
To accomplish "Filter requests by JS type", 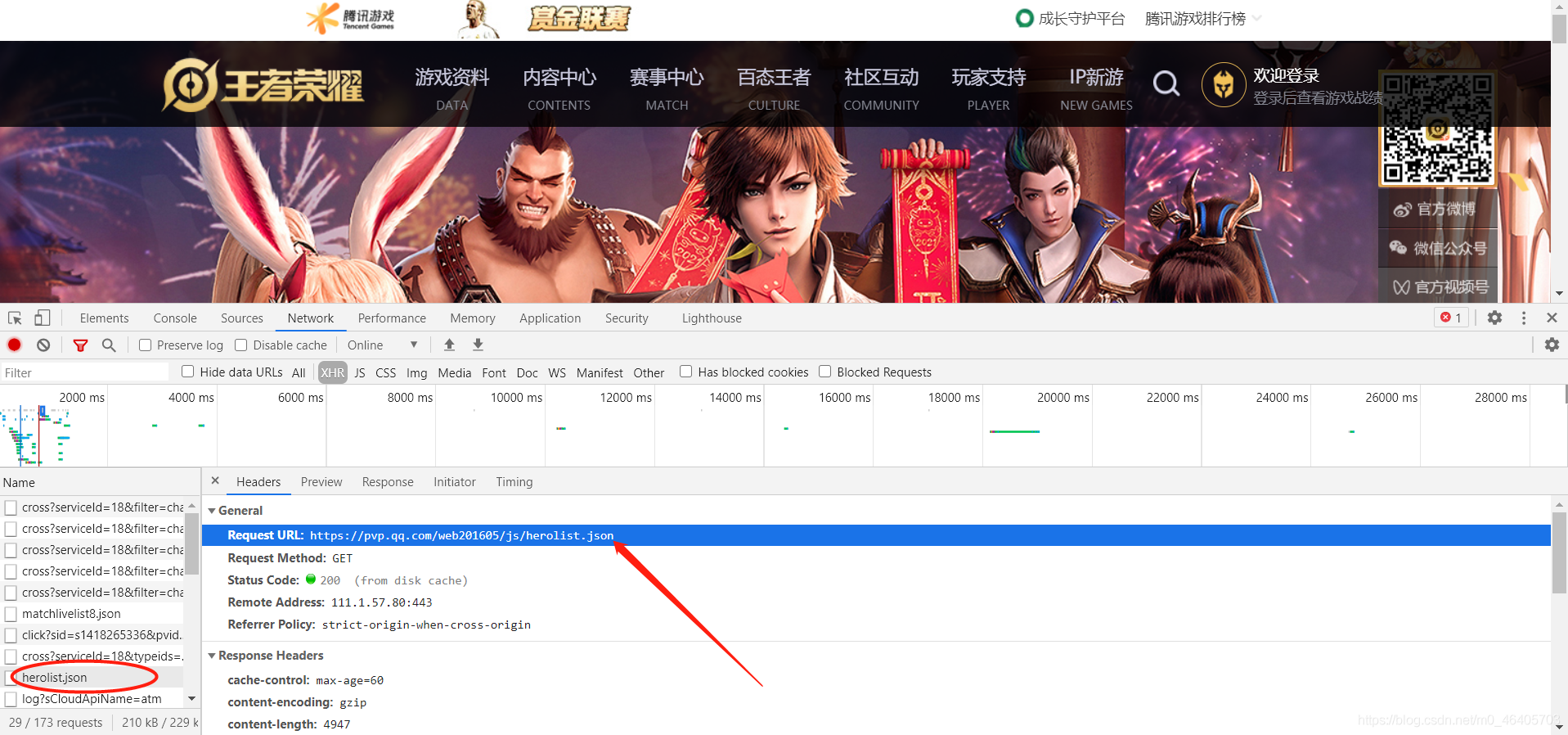I will click(x=360, y=372).
